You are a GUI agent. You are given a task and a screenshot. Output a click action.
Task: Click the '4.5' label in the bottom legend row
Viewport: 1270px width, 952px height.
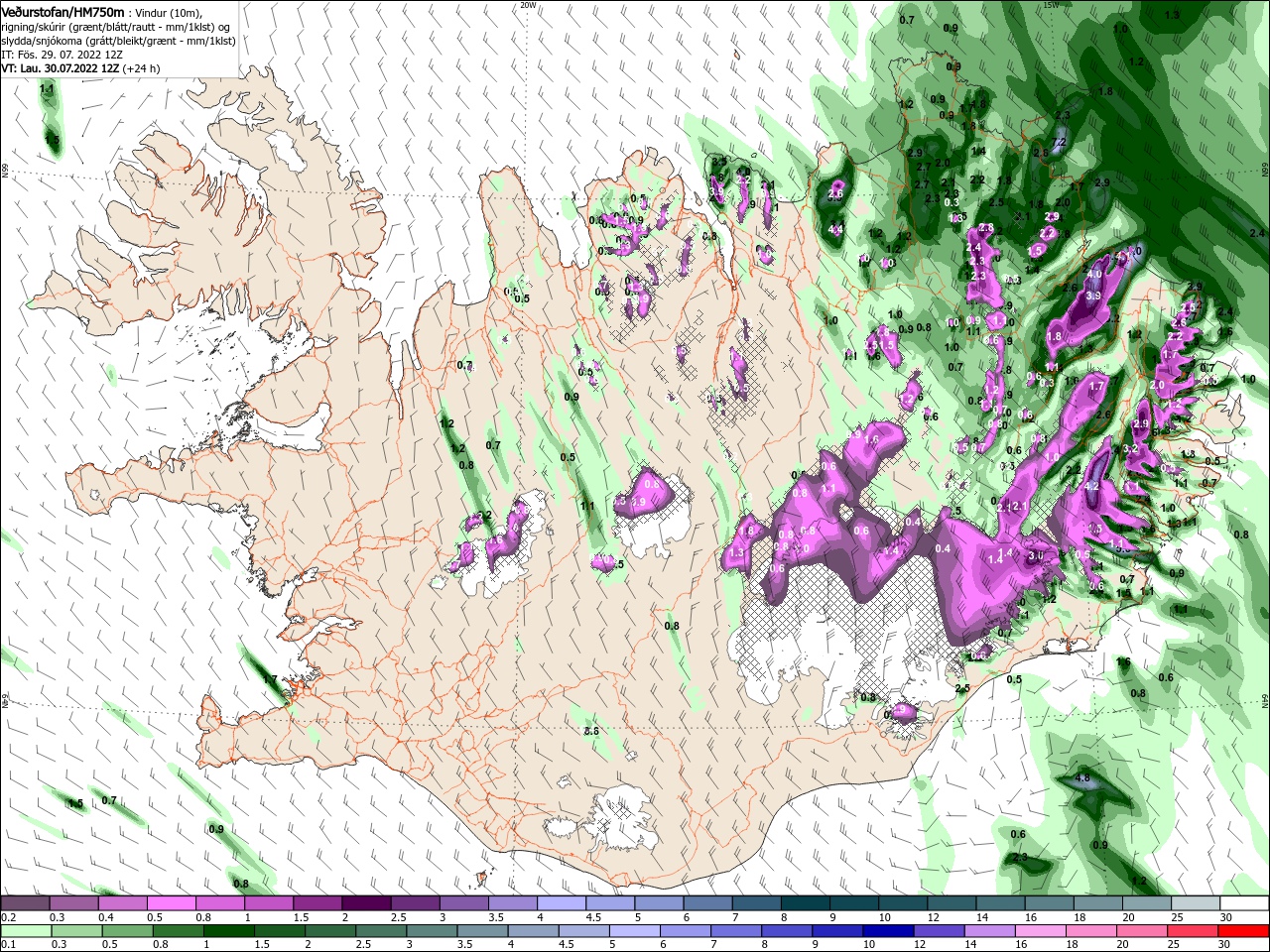pos(566,945)
